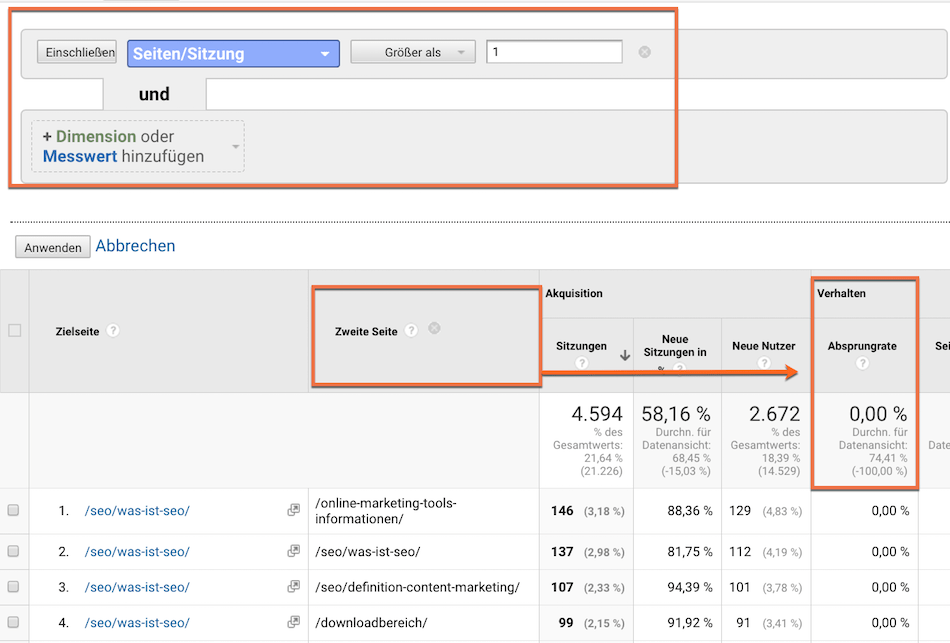Image resolution: width=950 pixels, height=643 pixels.
Task: Click sort arrow in Sitzungen column
Action: [625, 354]
